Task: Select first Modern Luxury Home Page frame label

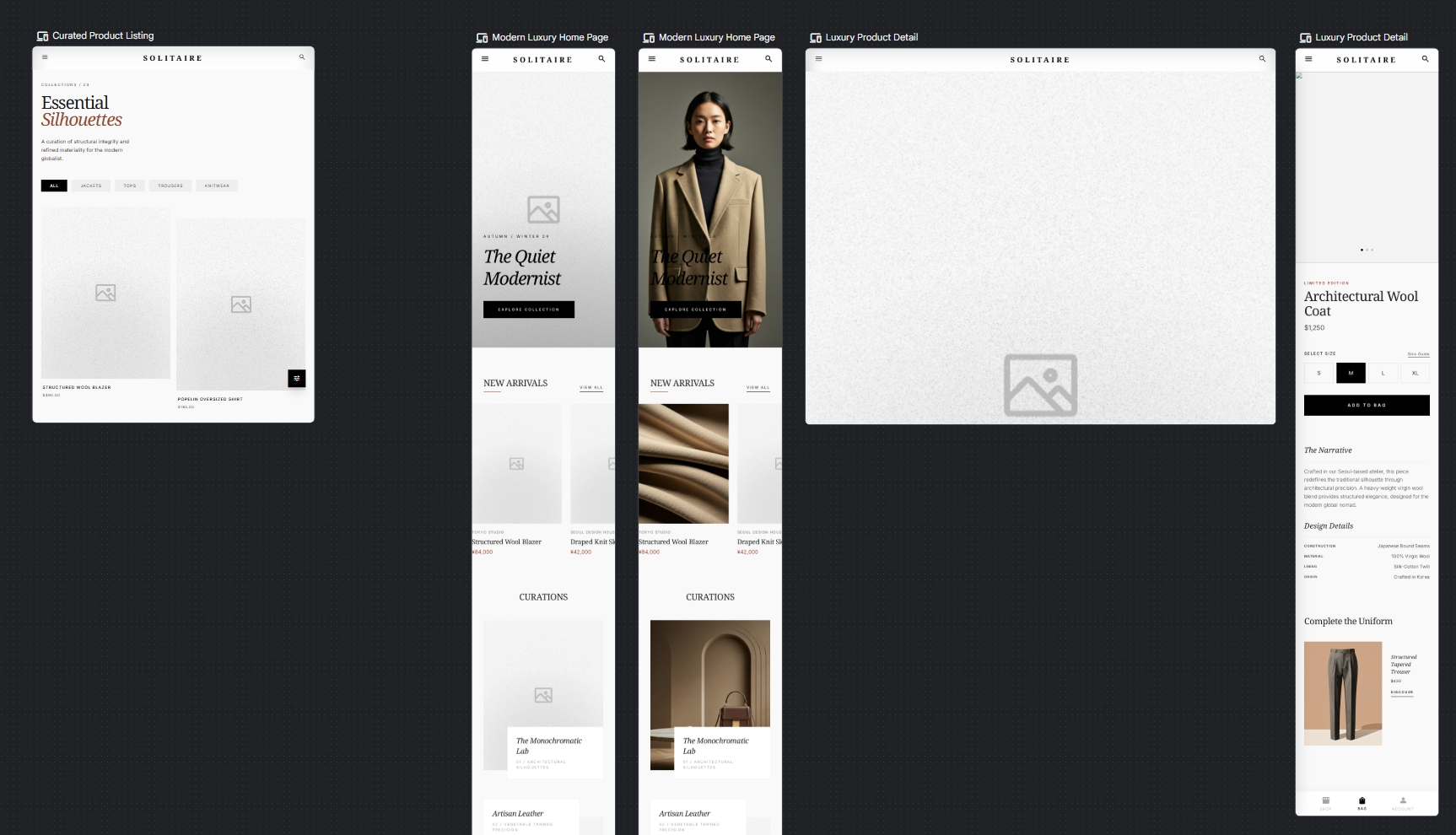Action: 550,37
